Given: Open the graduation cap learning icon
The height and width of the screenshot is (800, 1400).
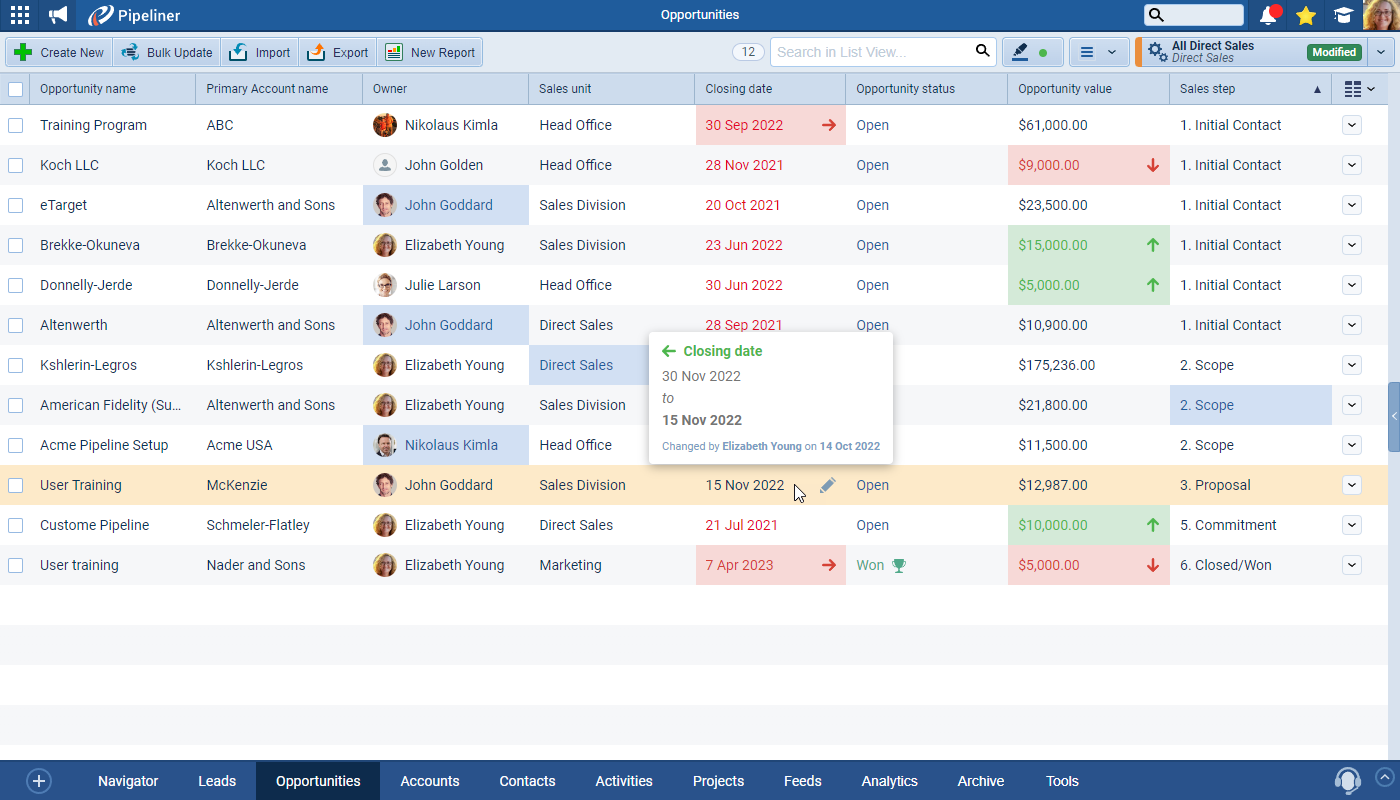Looking at the screenshot, I should coord(1342,15).
